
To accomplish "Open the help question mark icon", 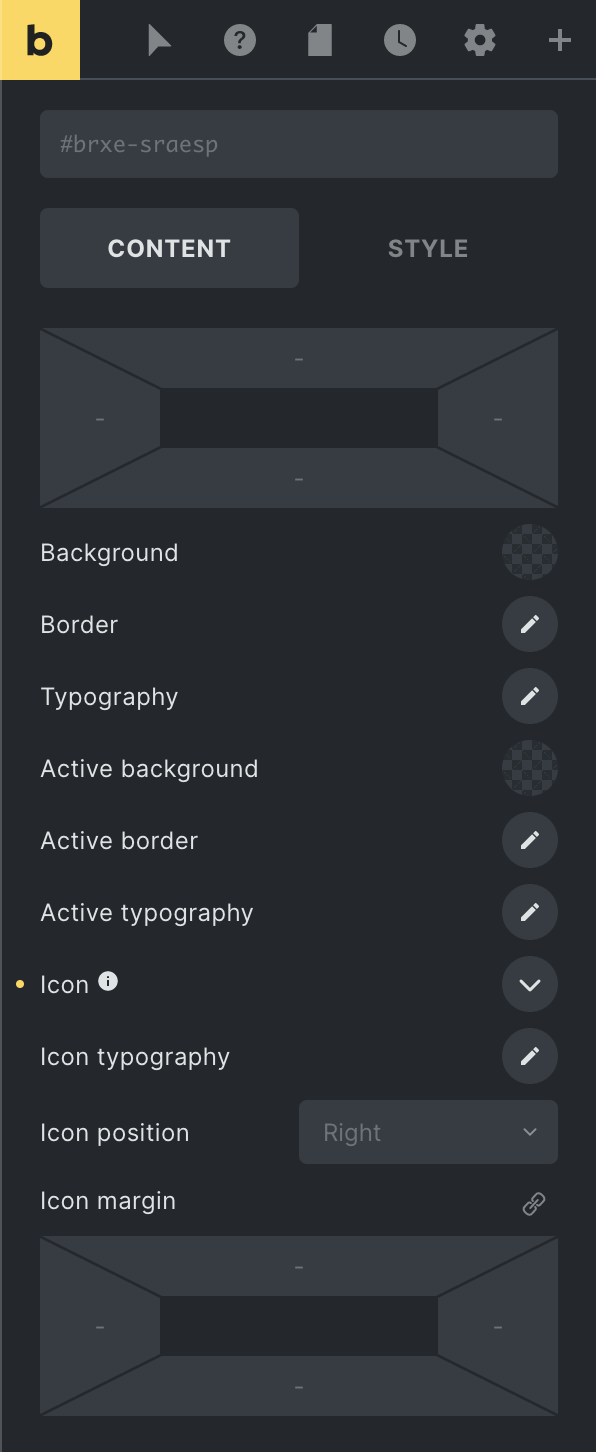I will click(240, 41).
